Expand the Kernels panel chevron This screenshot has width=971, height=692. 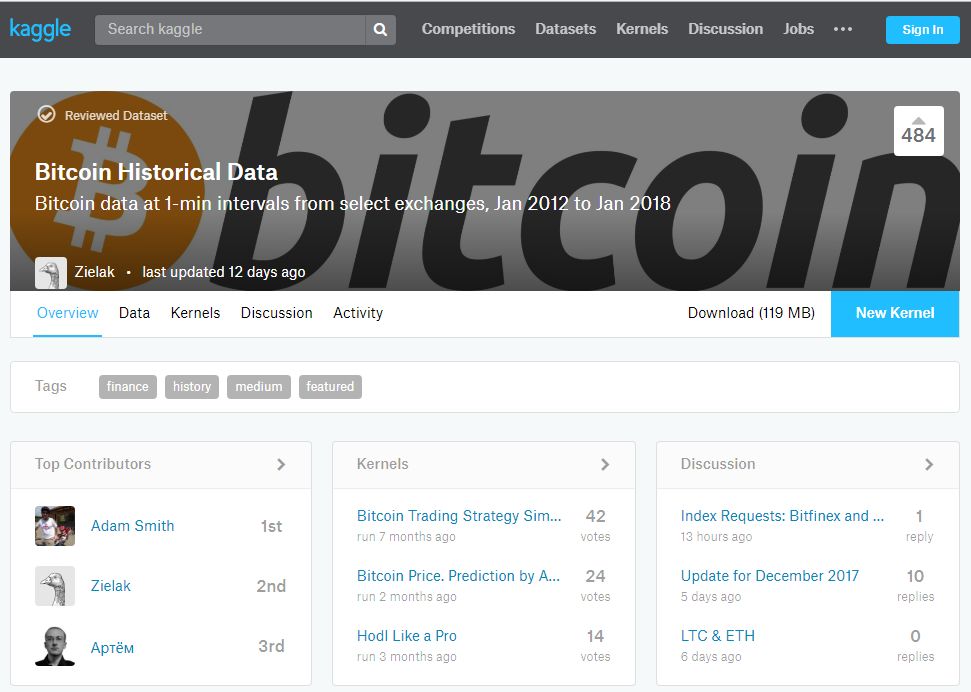tap(605, 464)
